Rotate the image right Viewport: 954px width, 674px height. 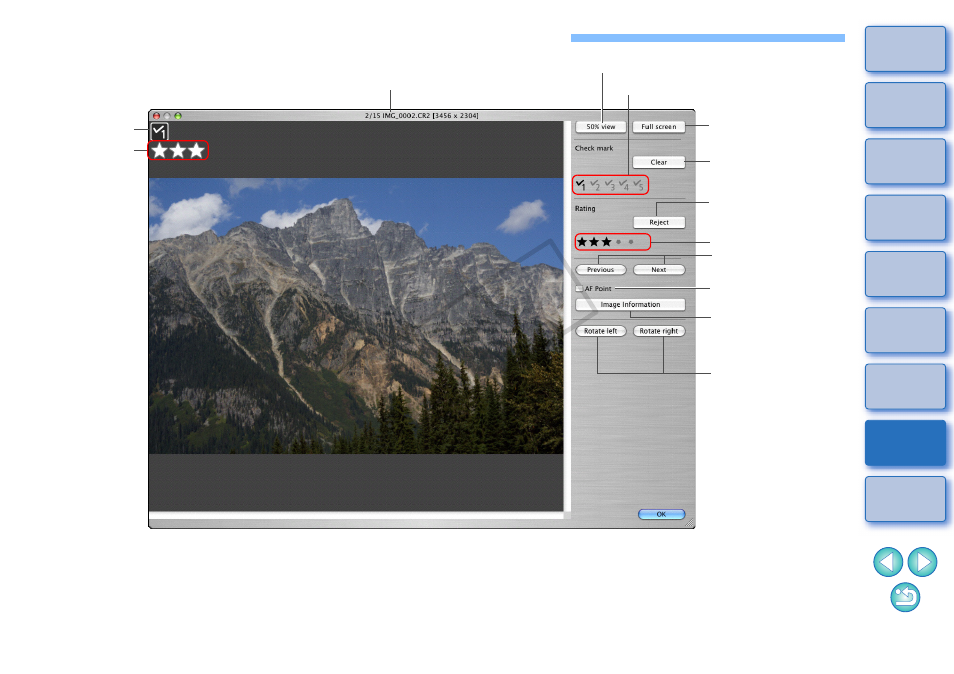coord(659,331)
